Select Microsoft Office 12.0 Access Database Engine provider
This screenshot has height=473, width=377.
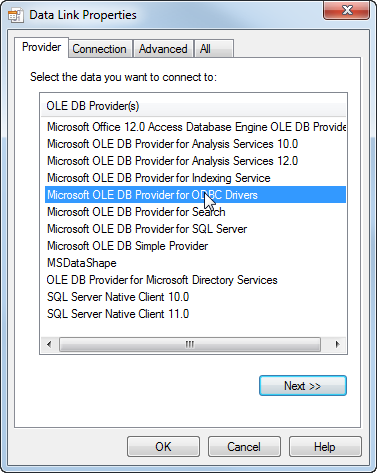point(196,127)
